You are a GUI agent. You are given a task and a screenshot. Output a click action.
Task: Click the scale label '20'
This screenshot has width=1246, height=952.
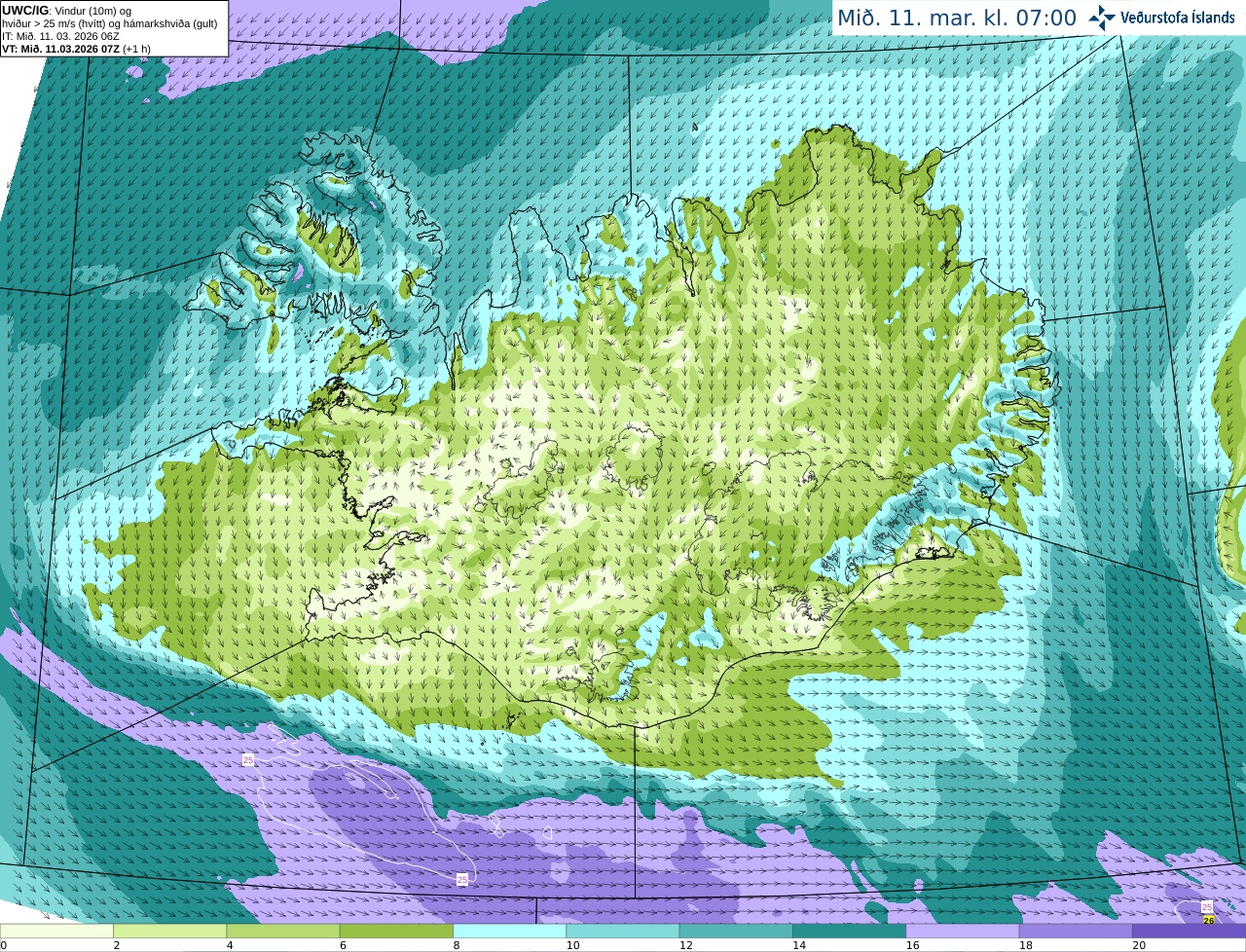coord(1139,945)
